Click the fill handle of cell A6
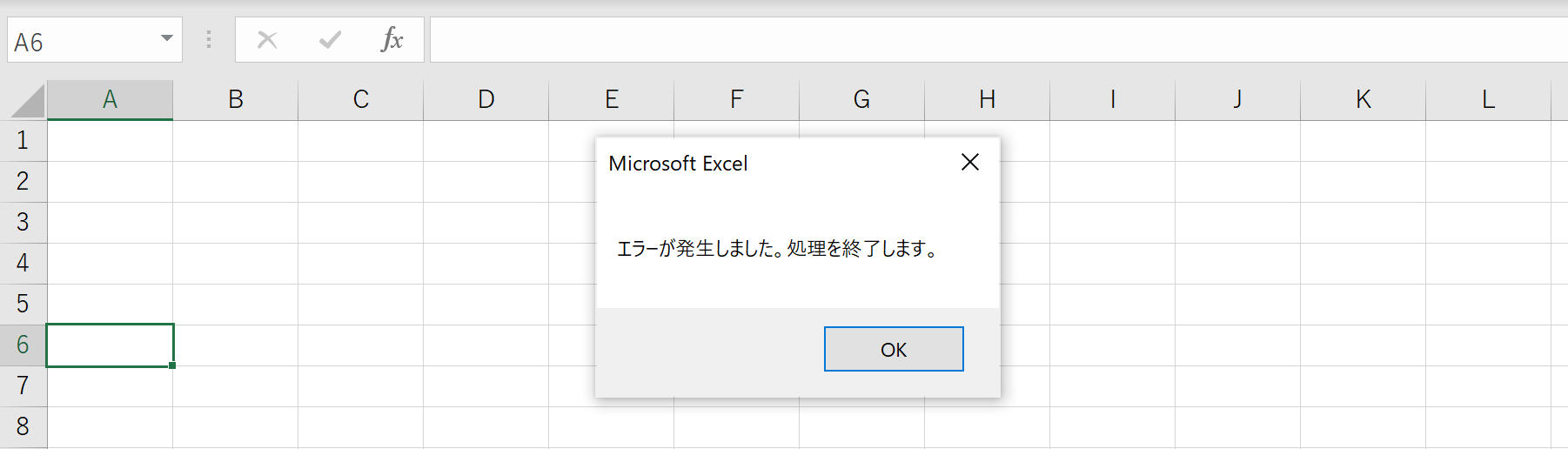Image resolution: width=1568 pixels, height=449 pixels. coord(172,365)
